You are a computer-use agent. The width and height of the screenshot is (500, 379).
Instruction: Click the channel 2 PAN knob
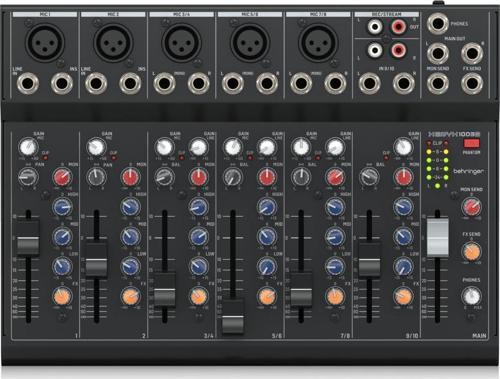pos(96,177)
